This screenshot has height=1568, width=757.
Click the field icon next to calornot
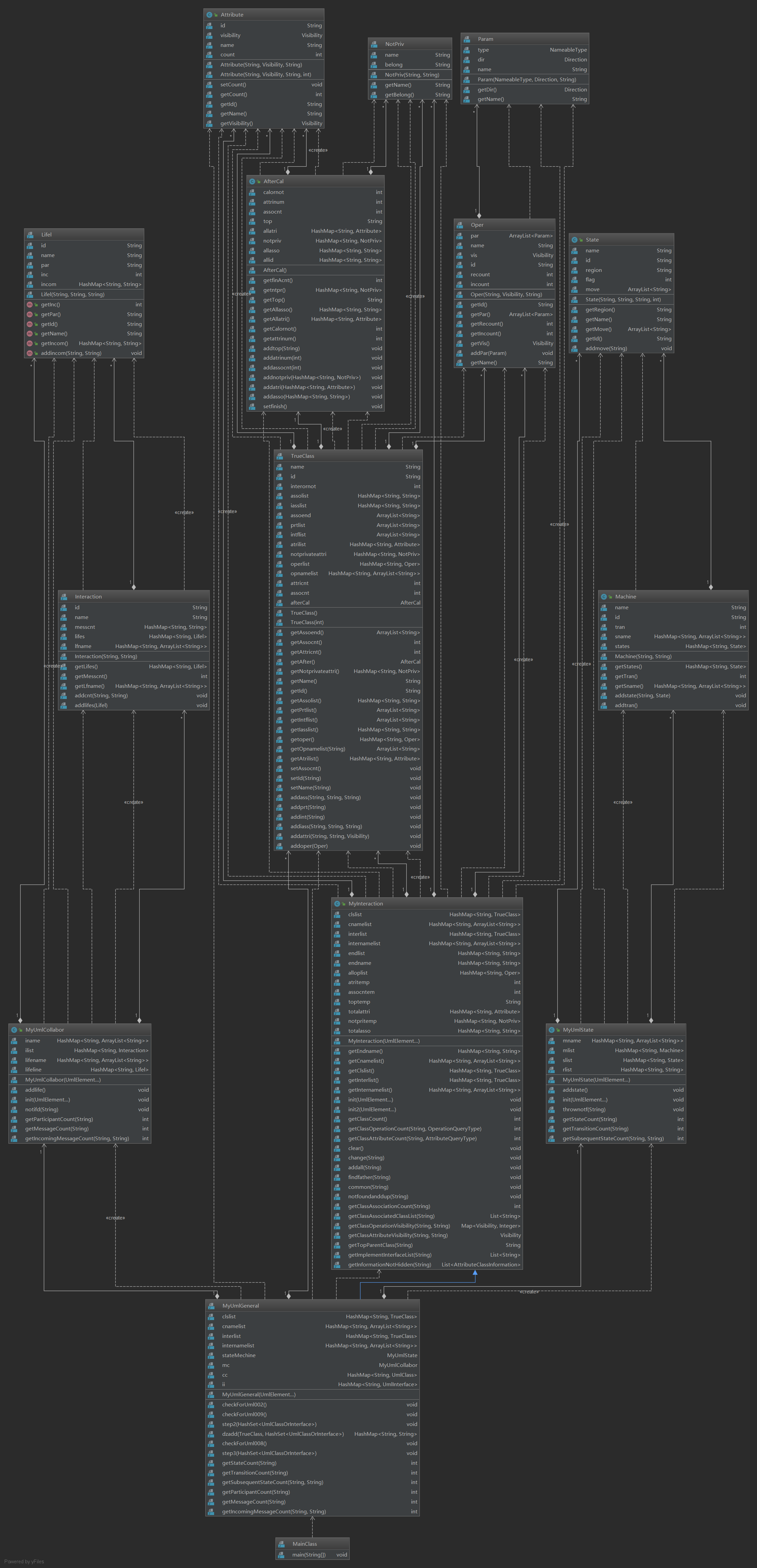click(252, 192)
